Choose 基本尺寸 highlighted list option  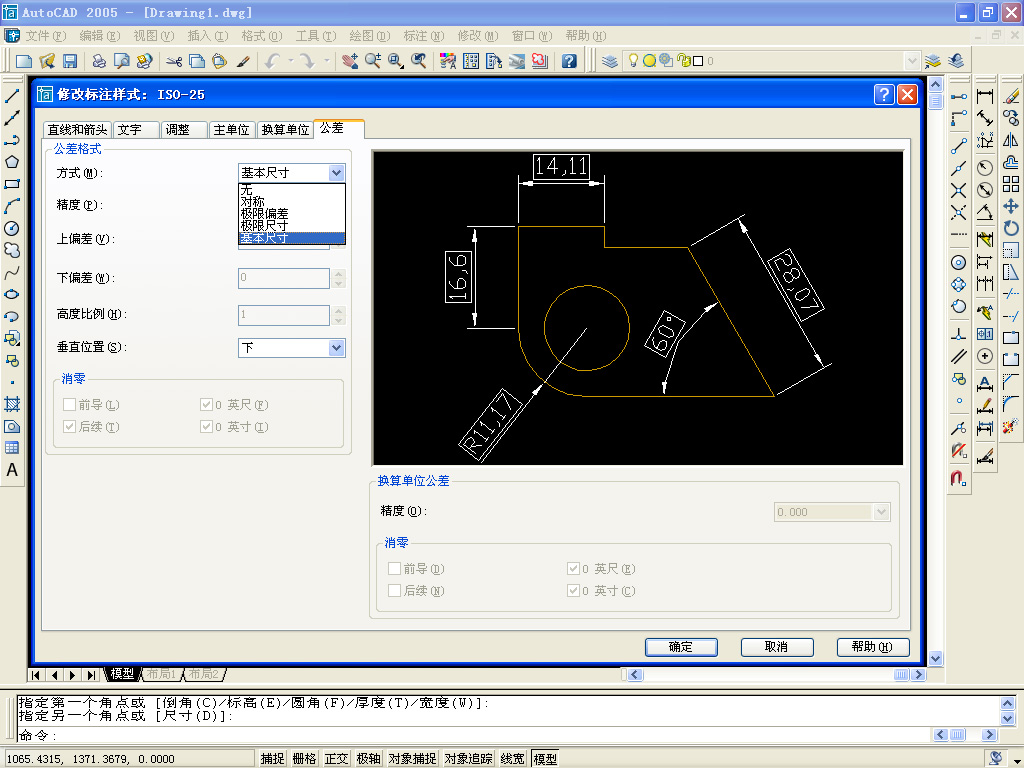[x=291, y=238]
